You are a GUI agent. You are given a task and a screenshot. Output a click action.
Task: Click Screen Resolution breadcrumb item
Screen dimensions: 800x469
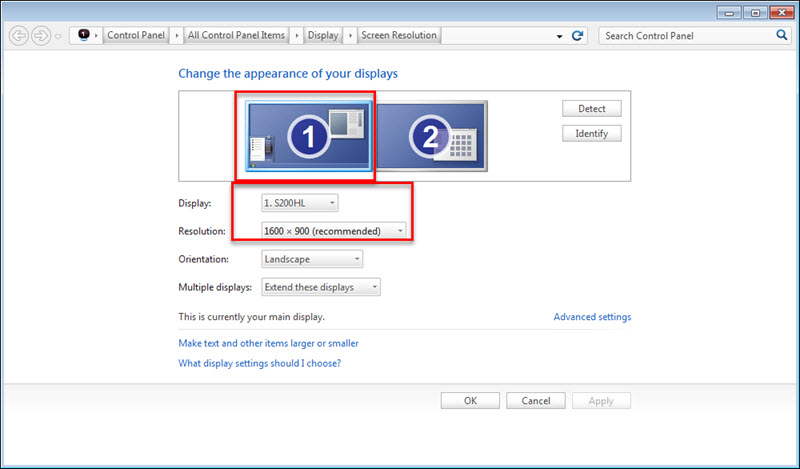(399, 35)
